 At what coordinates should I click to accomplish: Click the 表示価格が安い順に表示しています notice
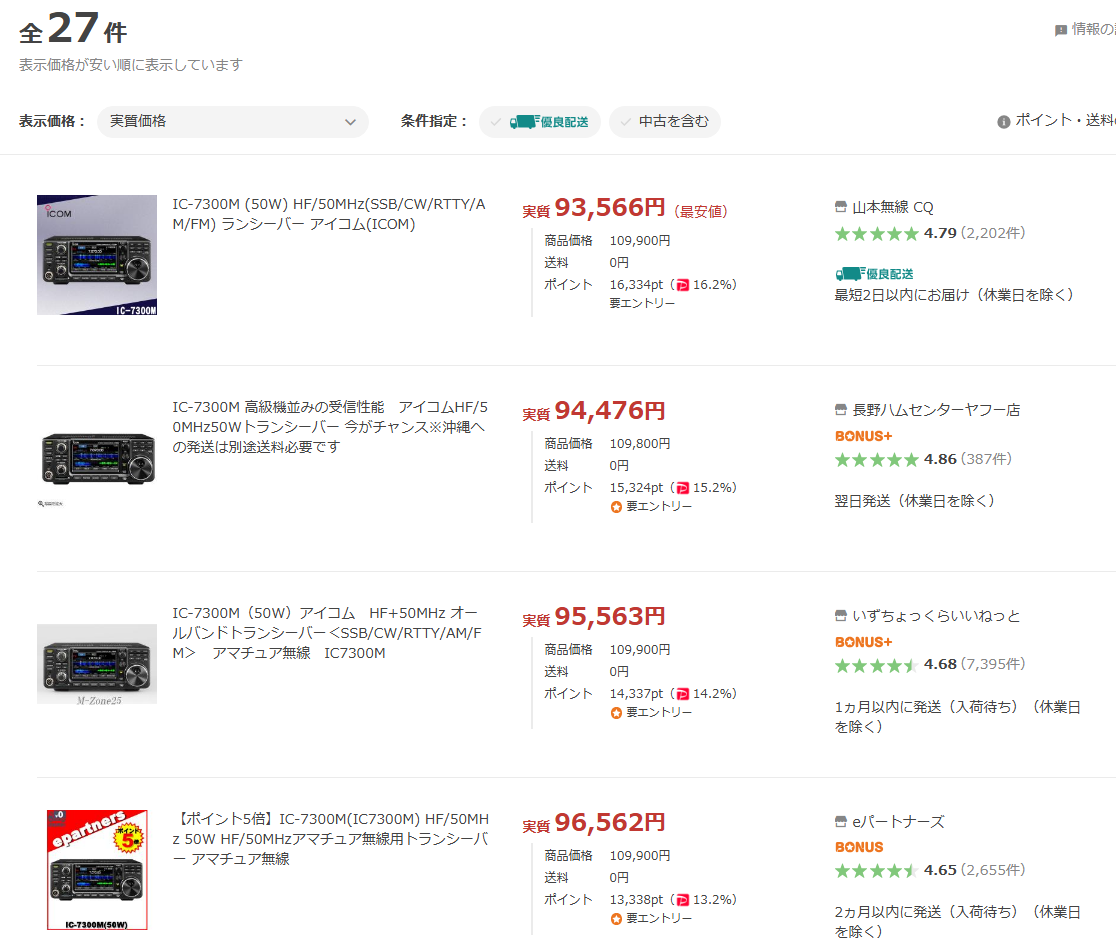(131, 65)
